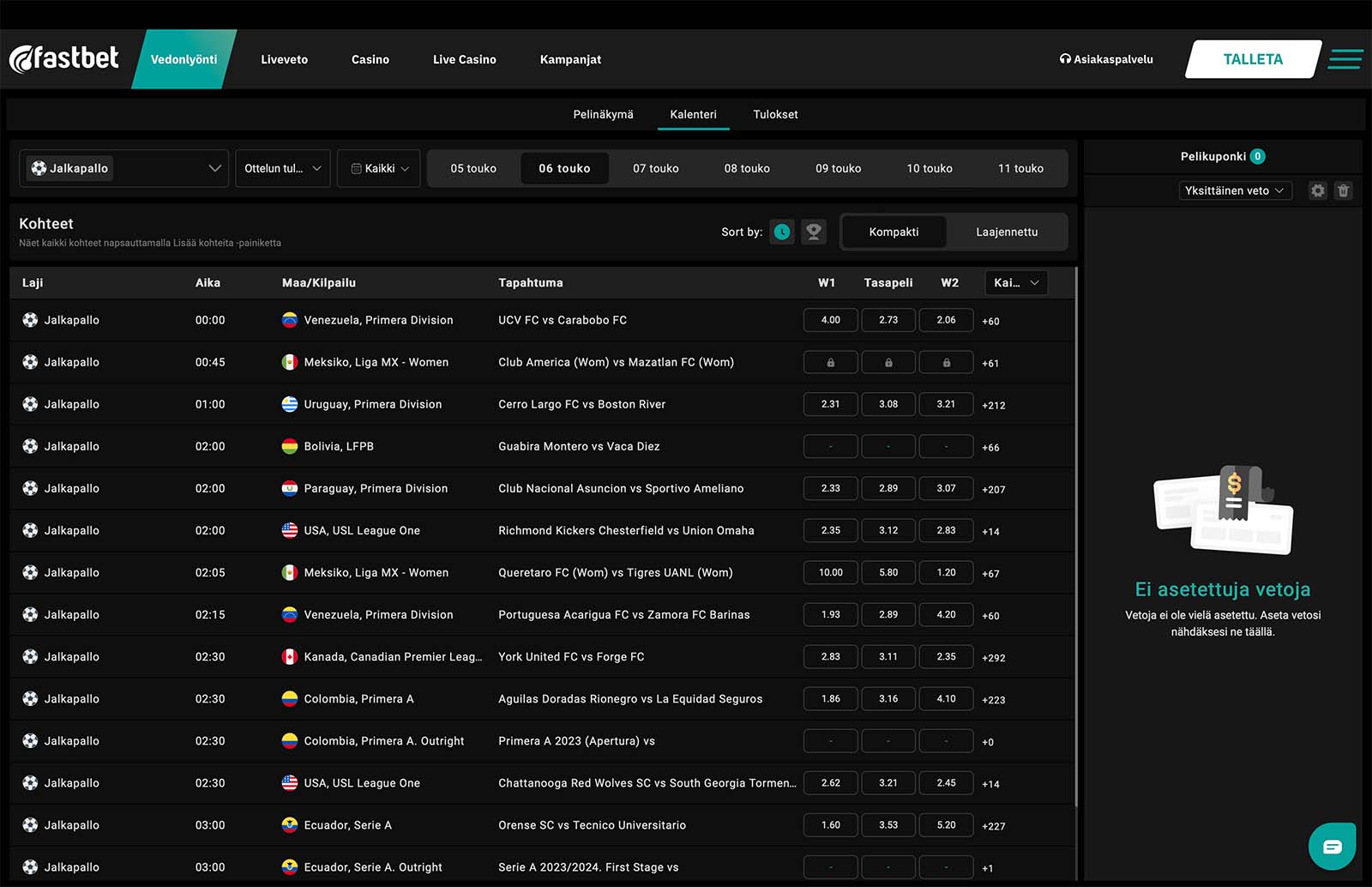Open the Live Casino menu
Viewport: 1372px width, 887px height.
[464, 59]
